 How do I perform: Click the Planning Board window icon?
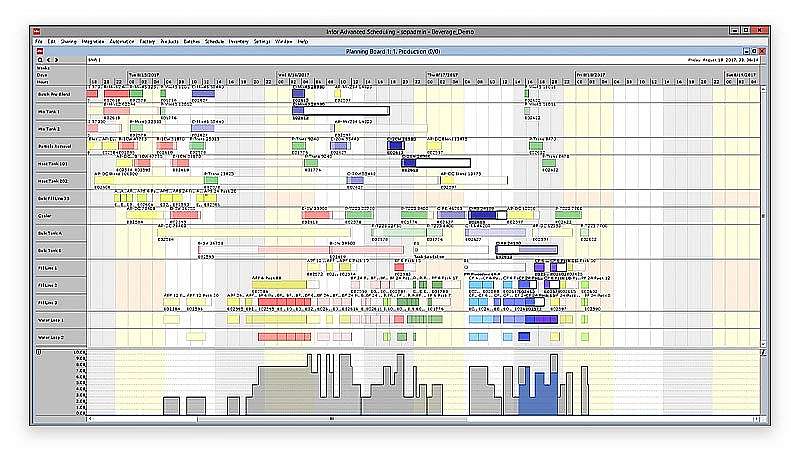40,49
